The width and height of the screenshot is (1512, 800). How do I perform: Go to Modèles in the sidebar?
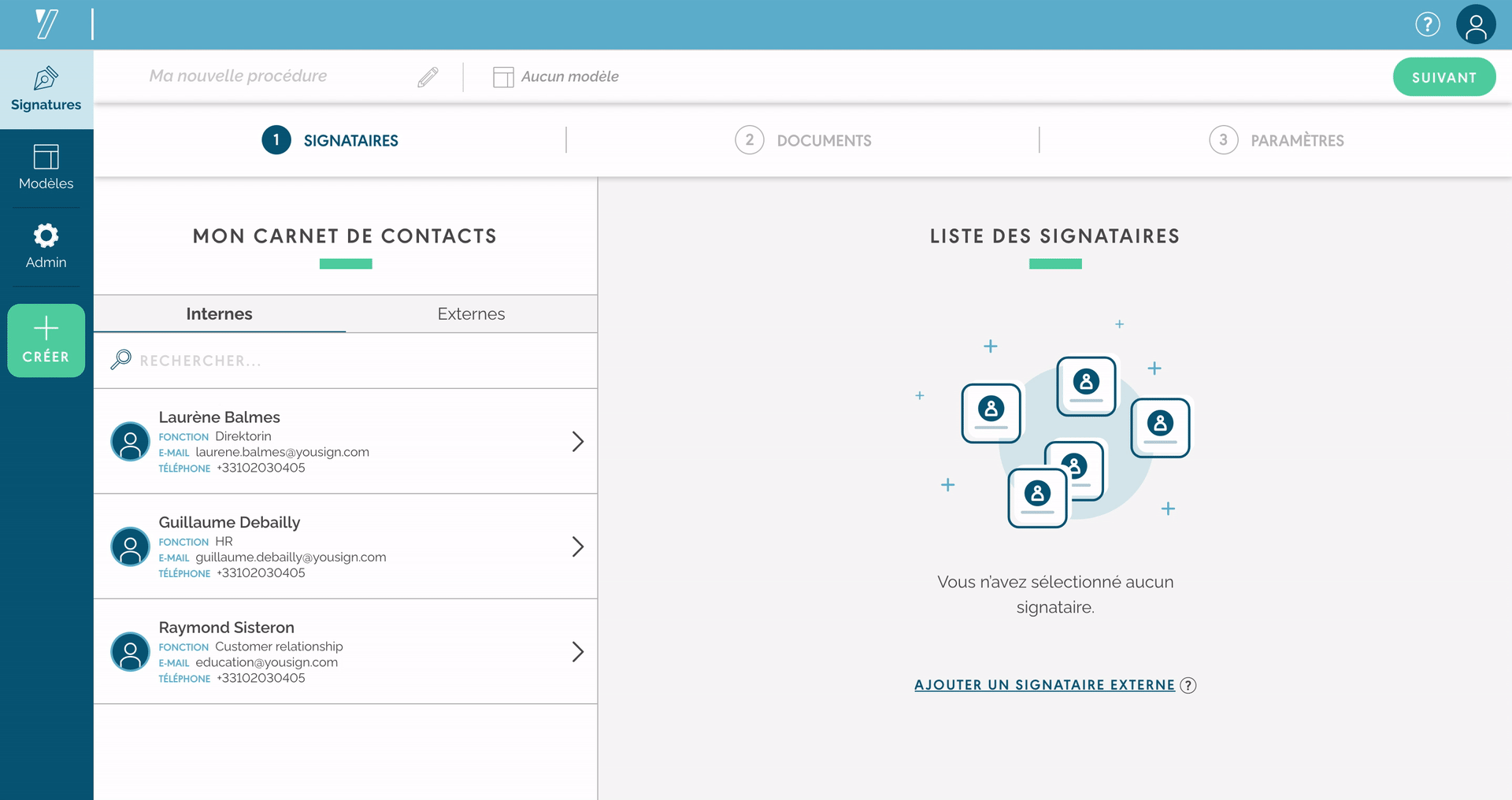[x=46, y=168]
